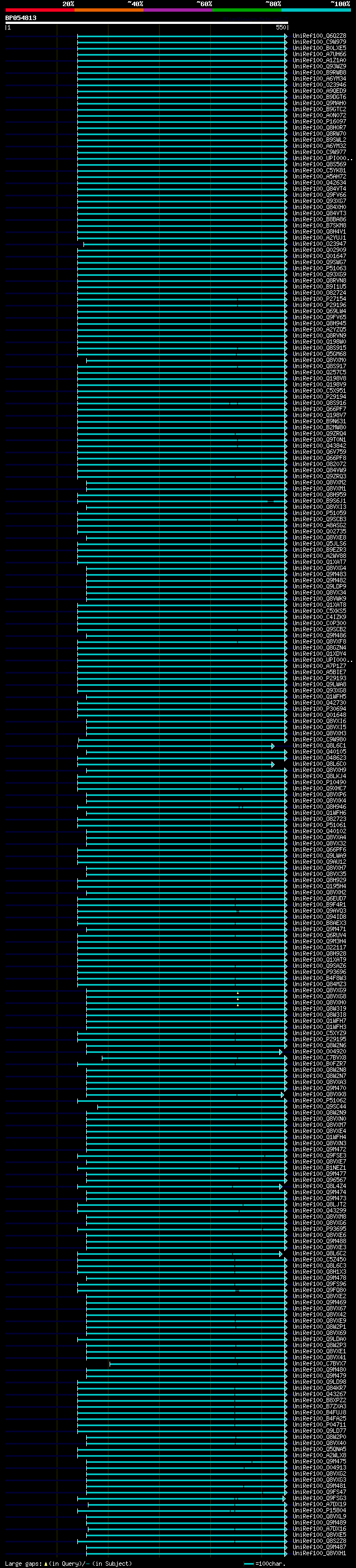Click arrowhead of UniRef100_O04920 alignment

point(280,1051)
